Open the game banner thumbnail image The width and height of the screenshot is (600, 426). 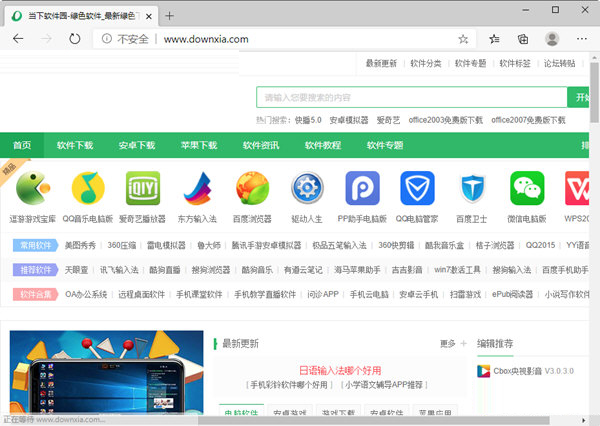point(106,372)
